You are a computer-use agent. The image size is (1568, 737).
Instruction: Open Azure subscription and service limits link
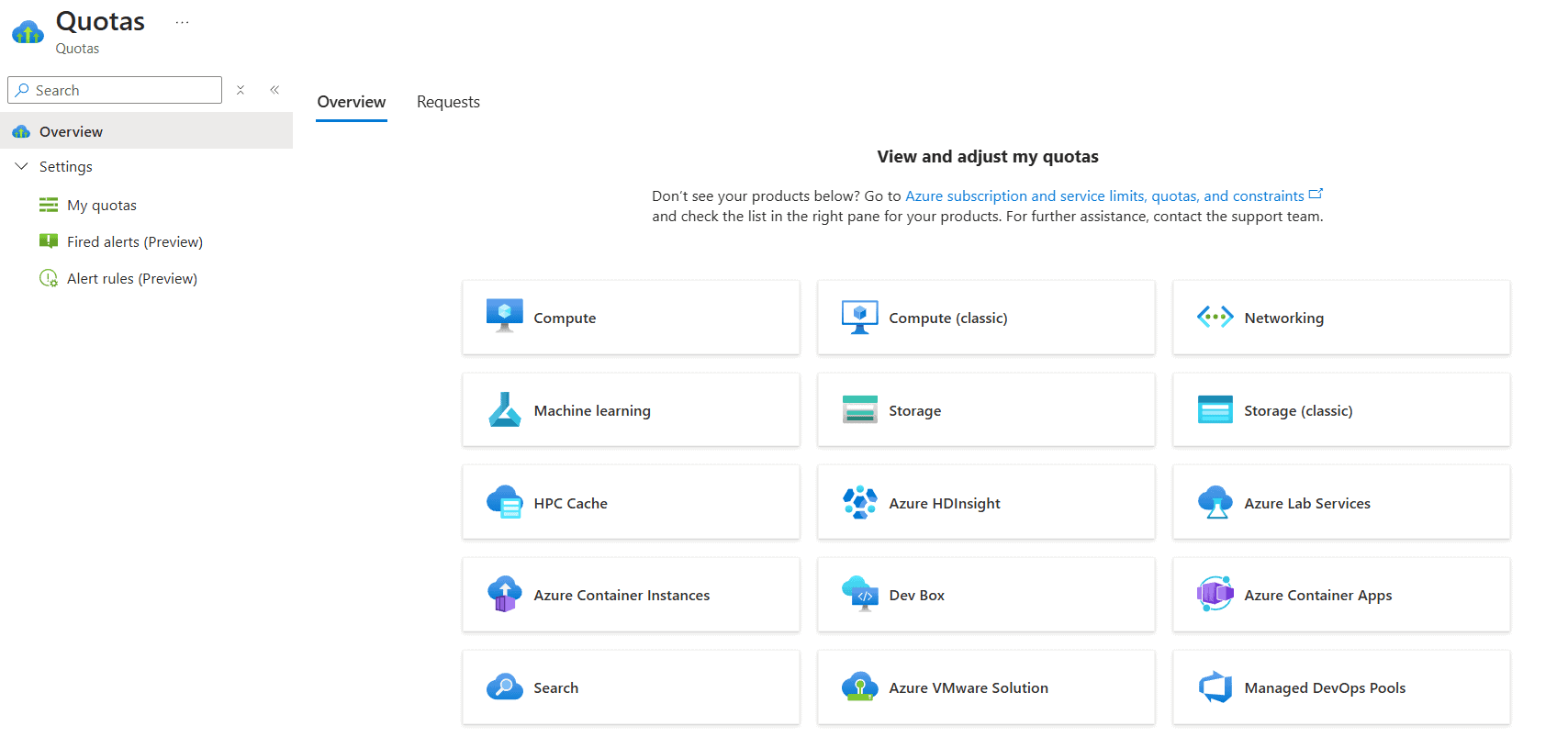(1104, 195)
